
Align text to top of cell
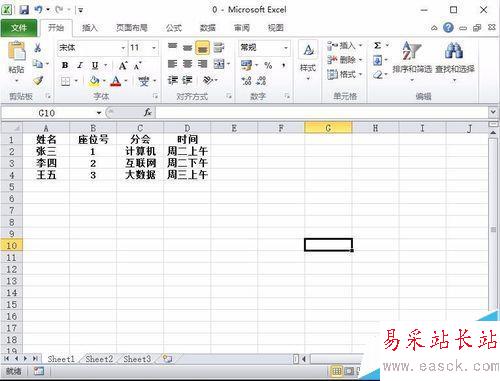pos(172,47)
